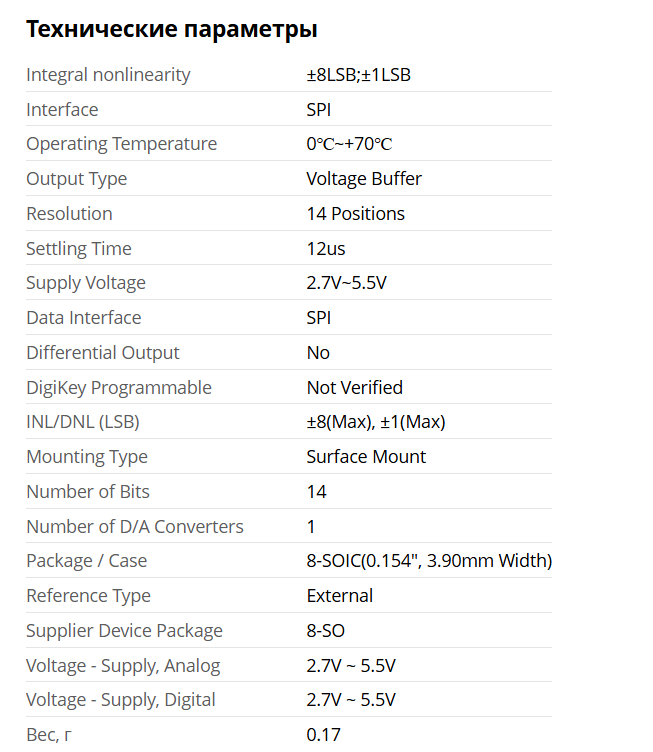
Task: Click the "Integral nonlinearity" parameter label
Action: (x=108, y=75)
